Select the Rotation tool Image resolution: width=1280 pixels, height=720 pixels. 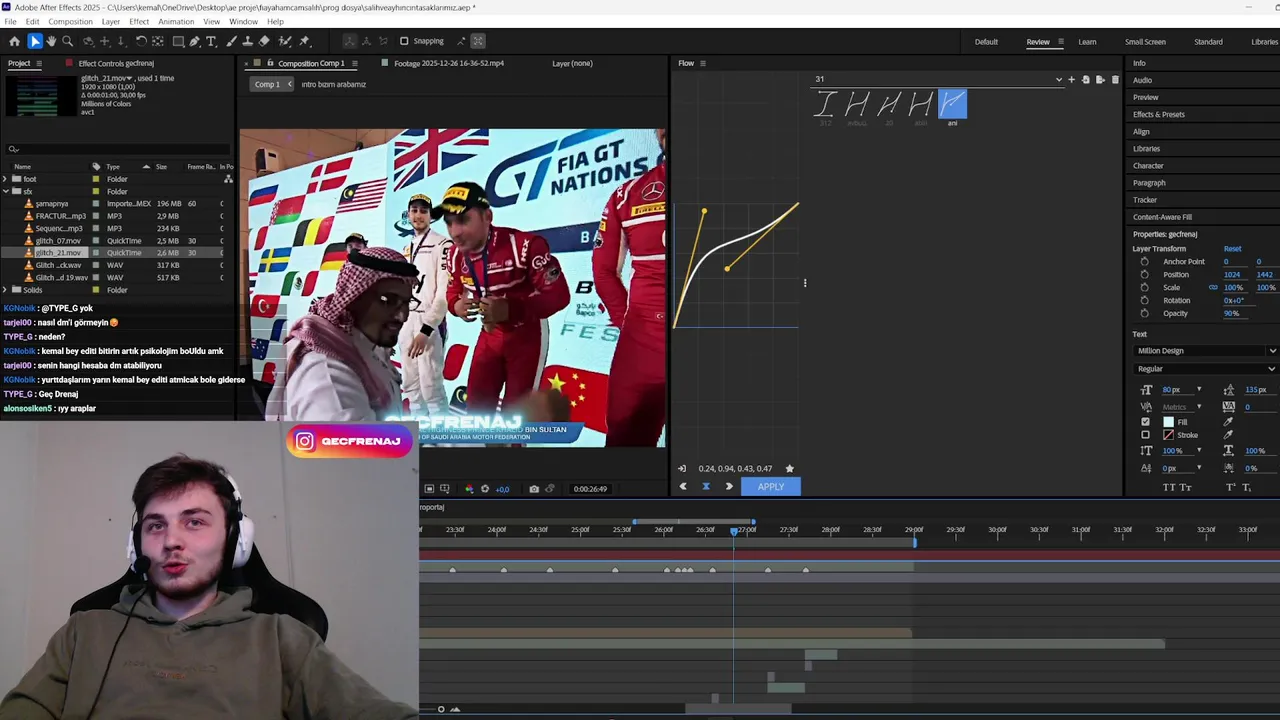pos(141,41)
